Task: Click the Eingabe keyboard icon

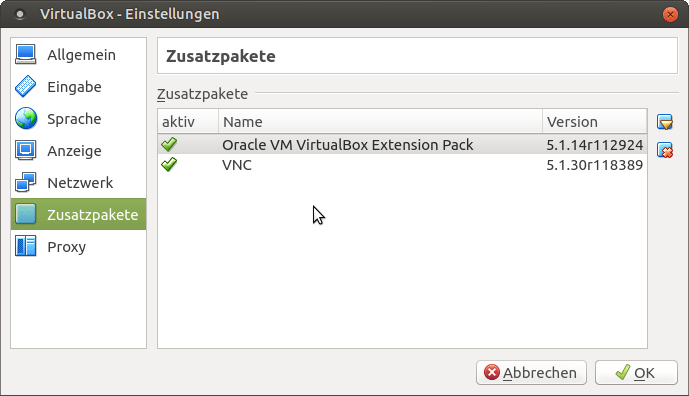Action: pyautogui.click(x=25, y=87)
